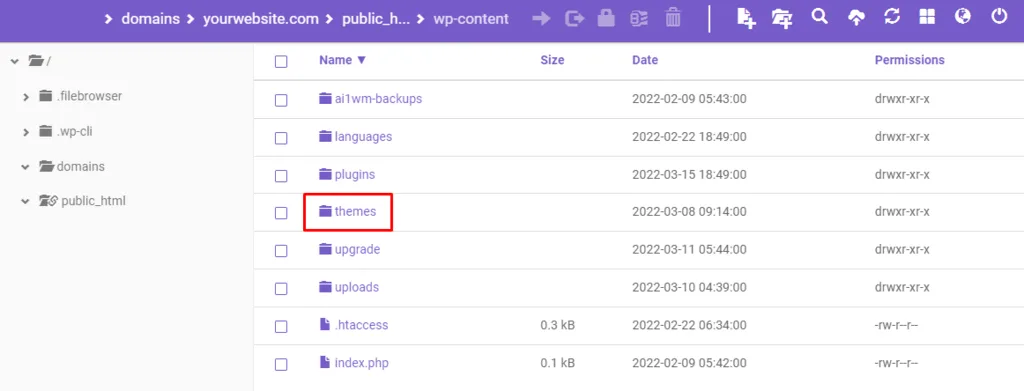Open the .htaccess file
The width and height of the screenshot is (1024, 391).
coord(362,324)
